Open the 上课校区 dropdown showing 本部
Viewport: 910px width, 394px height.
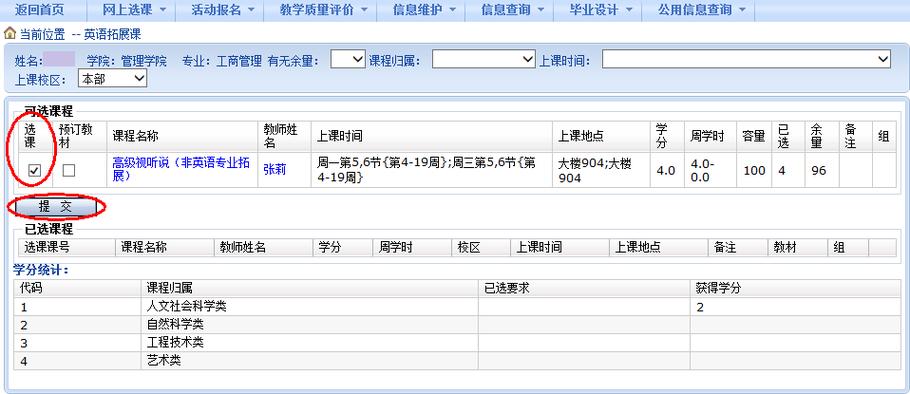(x=113, y=79)
